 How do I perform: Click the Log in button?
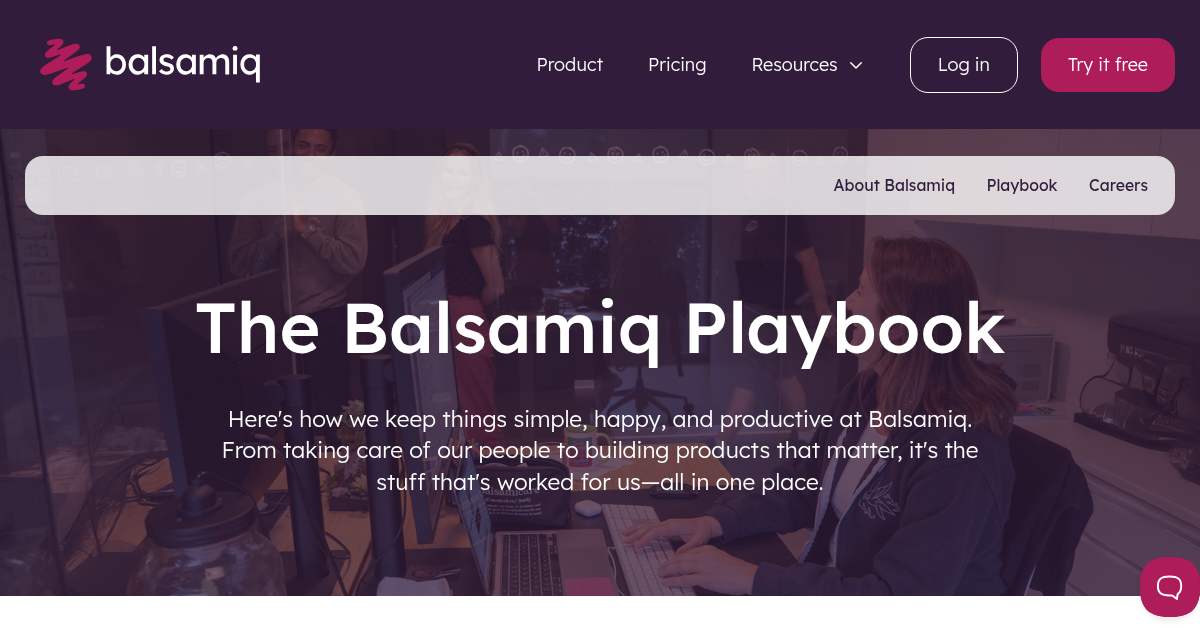click(963, 64)
